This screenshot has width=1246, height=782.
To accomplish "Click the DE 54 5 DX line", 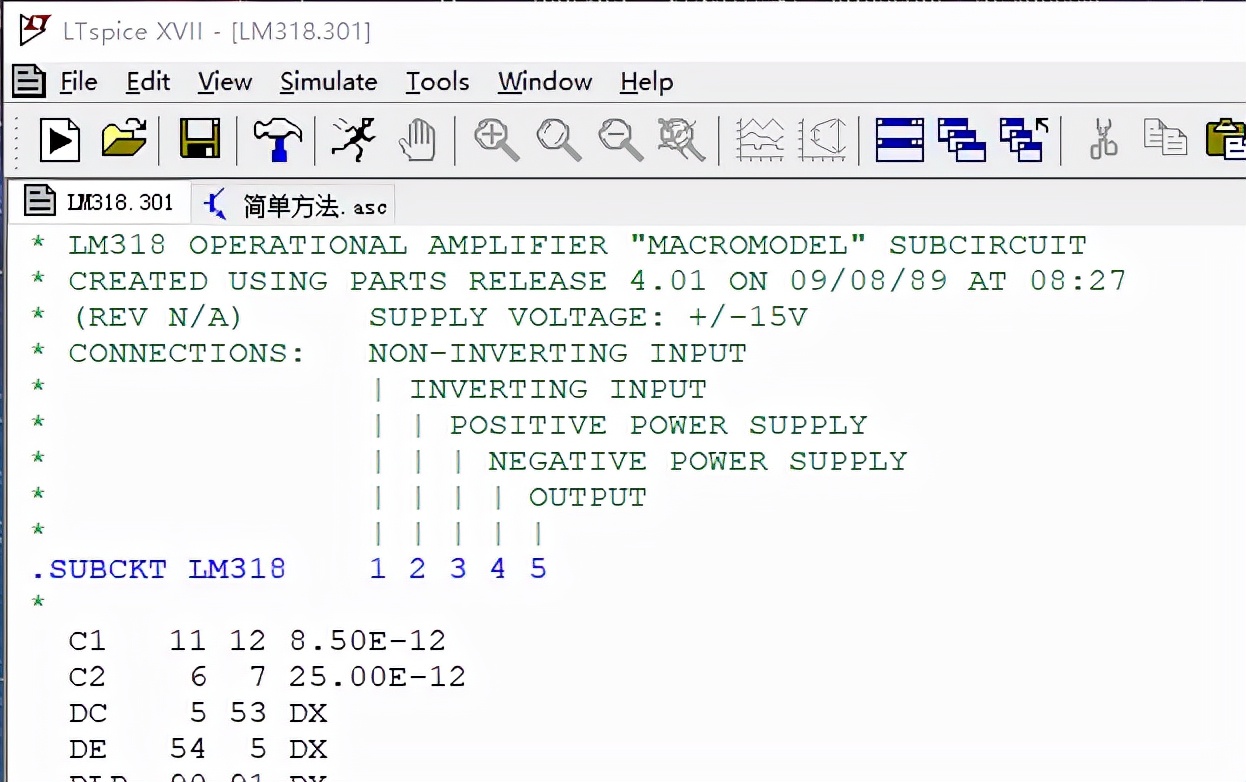I will pos(198,749).
